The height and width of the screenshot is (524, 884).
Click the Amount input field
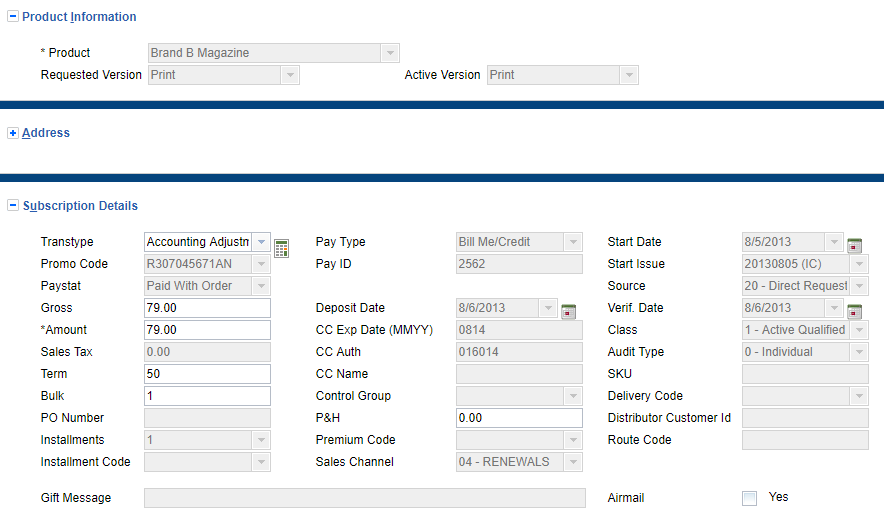[207, 330]
